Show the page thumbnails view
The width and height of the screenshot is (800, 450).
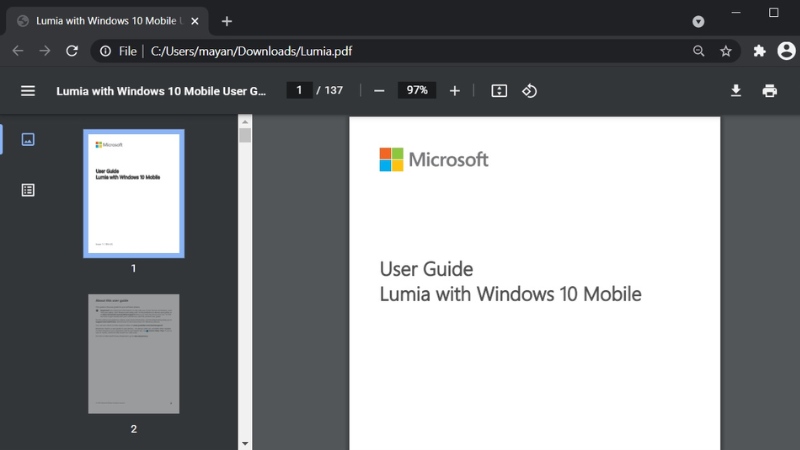pos(28,140)
